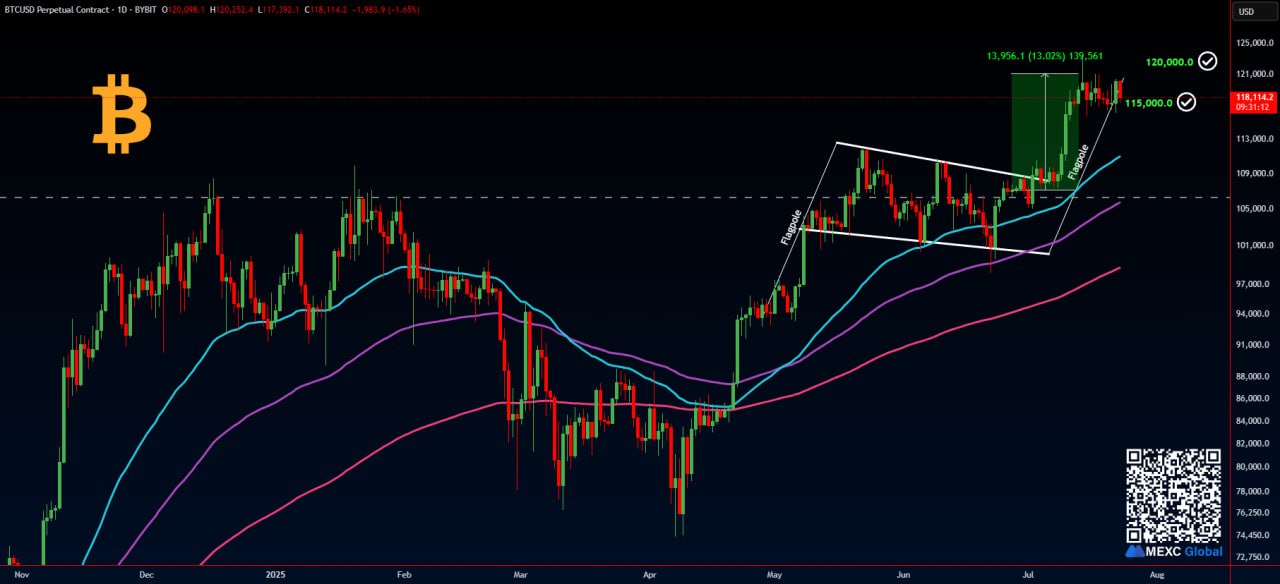The height and width of the screenshot is (584, 1280).
Task: Click the checkmark icon beside 115,000.0
Action: pyautogui.click(x=1187, y=102)
